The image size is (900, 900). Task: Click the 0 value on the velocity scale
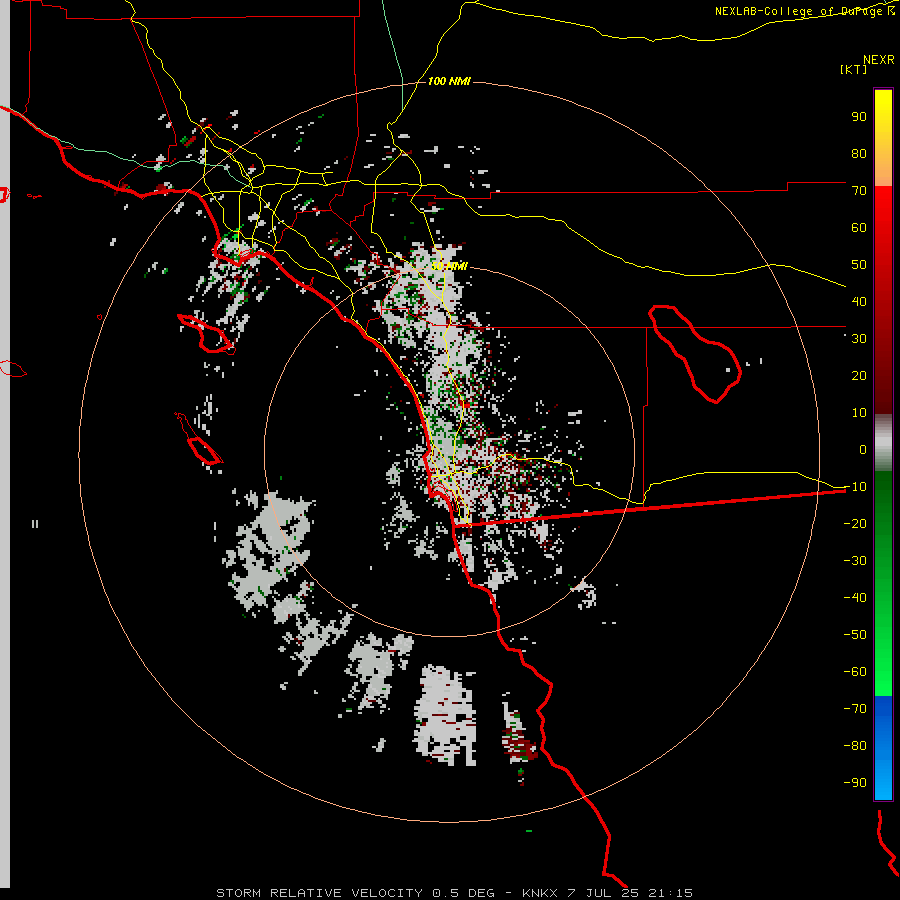pos(863,449)
